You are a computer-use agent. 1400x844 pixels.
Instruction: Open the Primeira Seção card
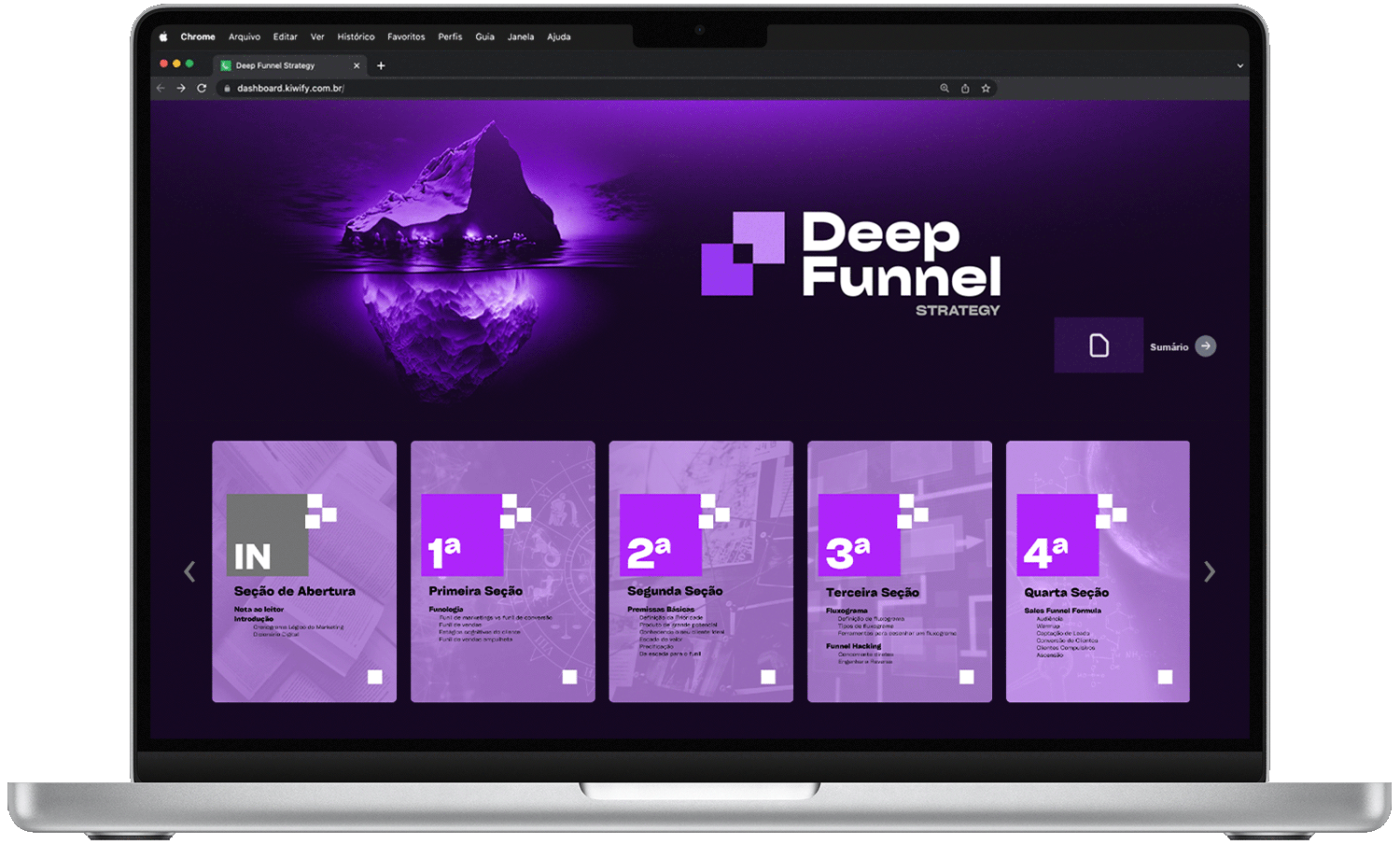coord(503,571)
